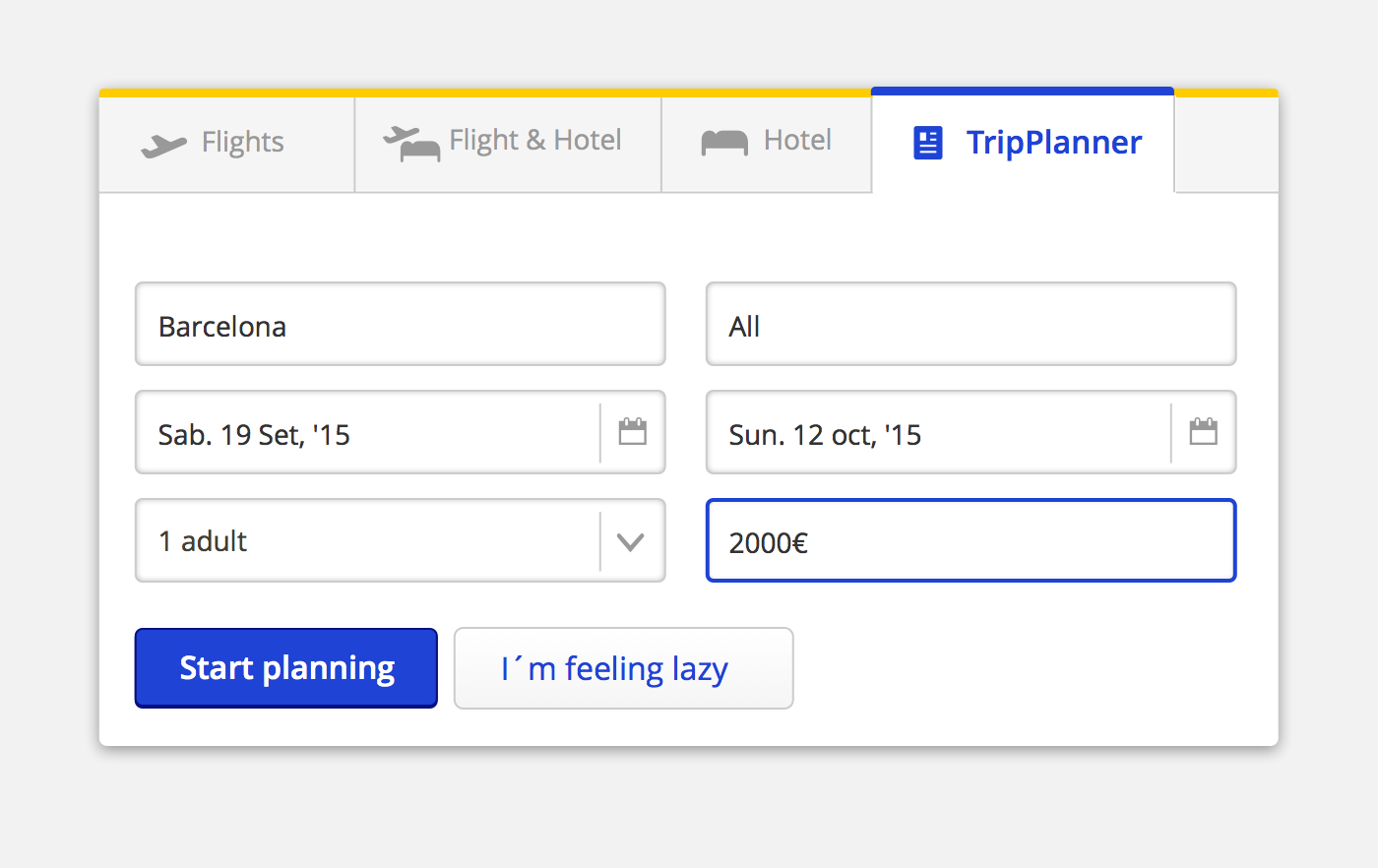Focus the Barcelona origin field
This screenshot has width=1378, height=868.
click(400, 325)
